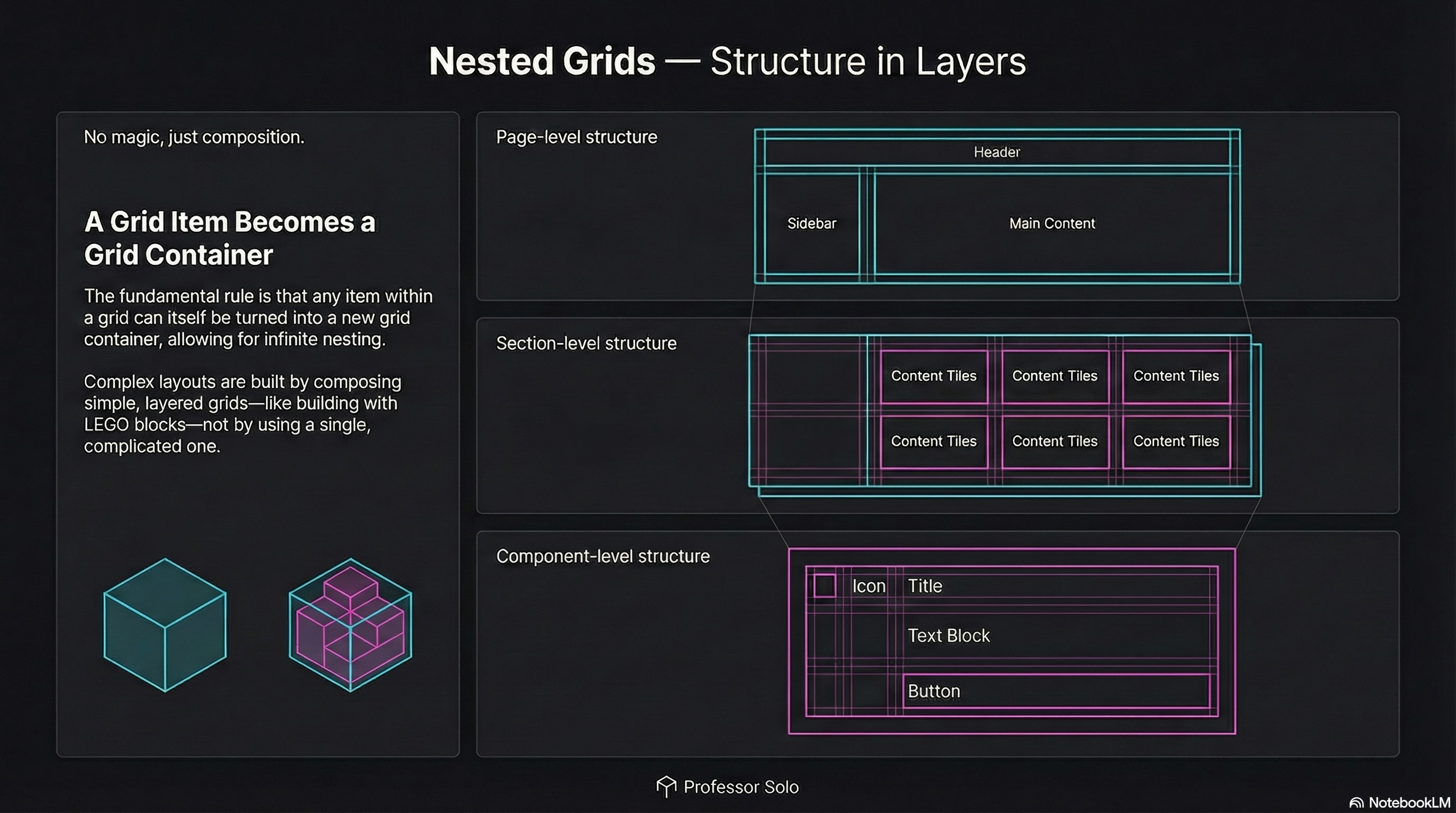Click the top-left Content Tiles box
The width and height of the screenshot is (1456, 813).
click(933, 376)
